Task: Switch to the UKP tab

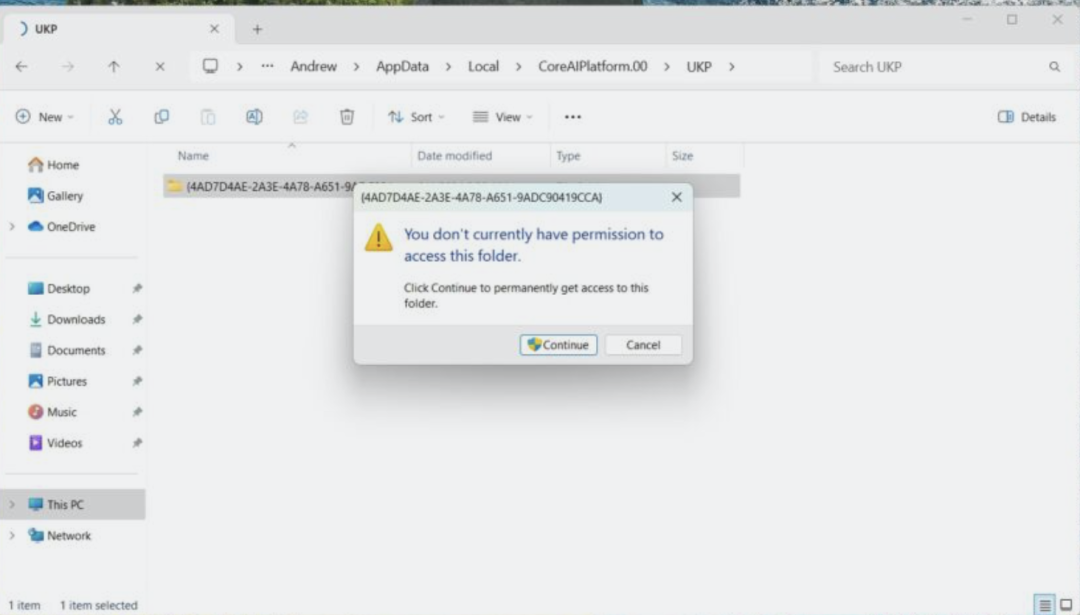Action: [x=118, y=29]
